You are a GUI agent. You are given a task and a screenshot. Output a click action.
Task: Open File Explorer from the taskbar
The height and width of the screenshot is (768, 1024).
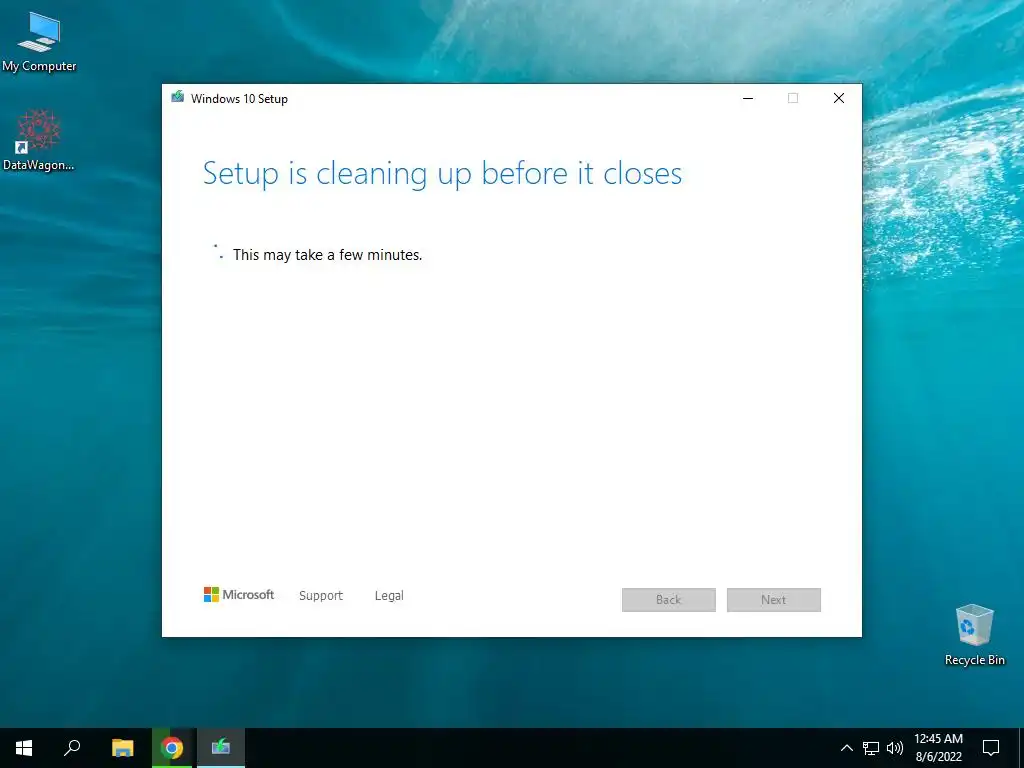click(122, 748)
